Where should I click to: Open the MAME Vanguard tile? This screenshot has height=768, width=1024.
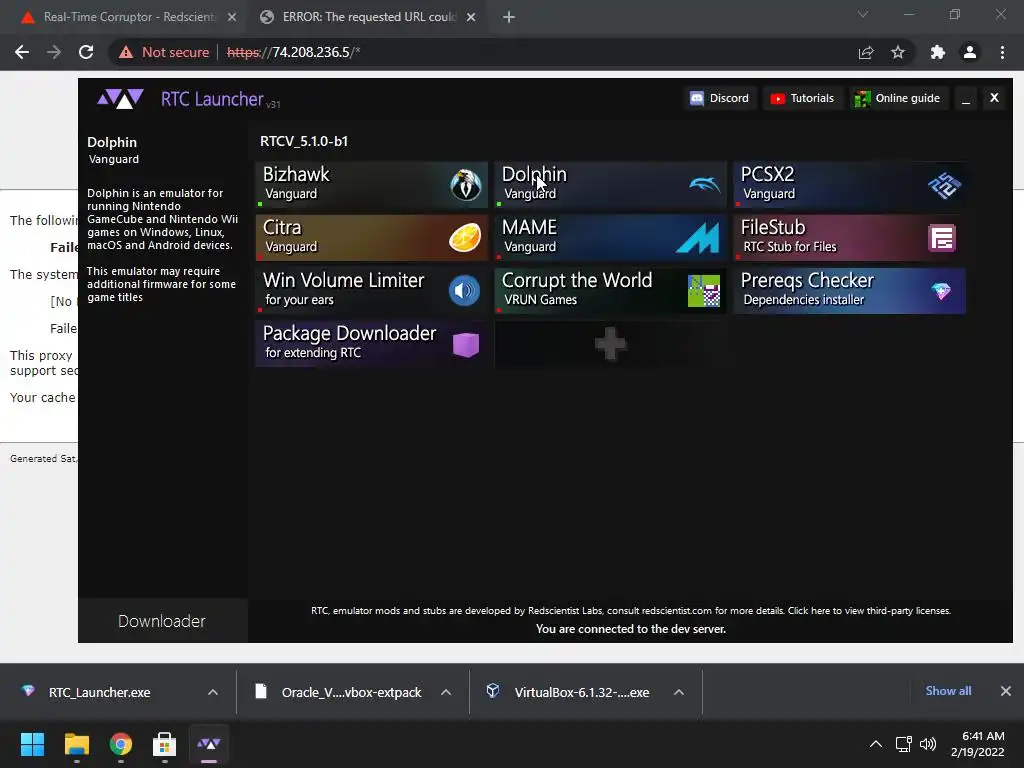pyautogui.click(x=610, y=238)
